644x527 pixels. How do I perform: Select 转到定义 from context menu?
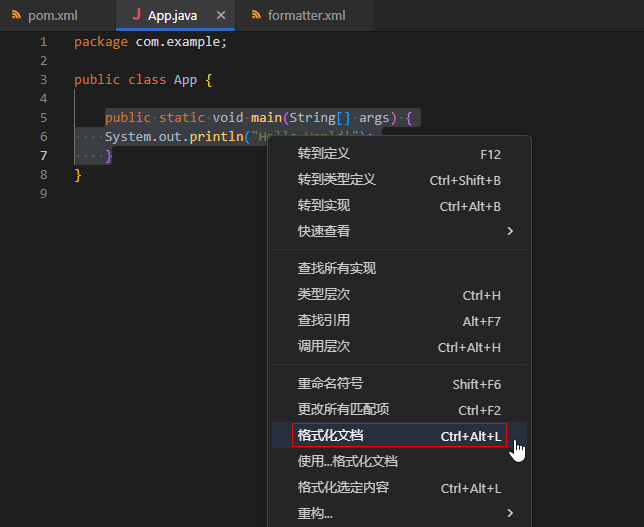(324, 154)
